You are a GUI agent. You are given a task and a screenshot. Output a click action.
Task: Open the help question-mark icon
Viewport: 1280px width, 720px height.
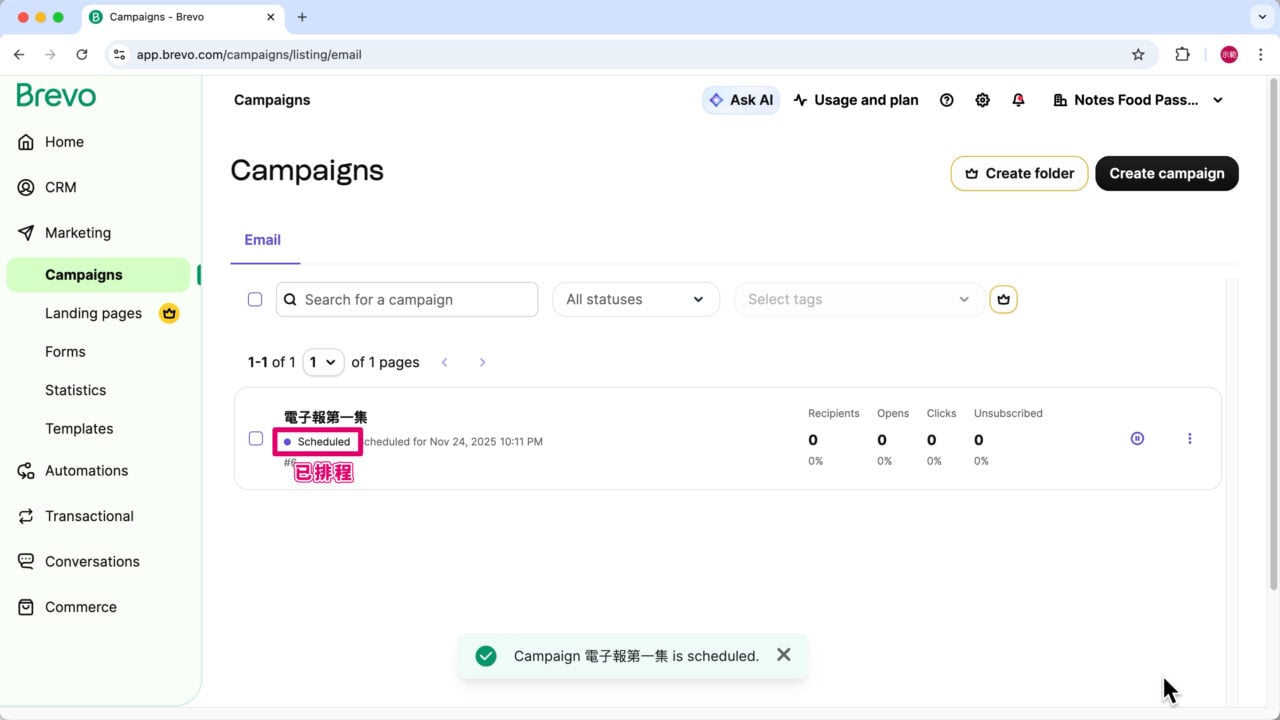pyautogui.click(x=946, y=100)
